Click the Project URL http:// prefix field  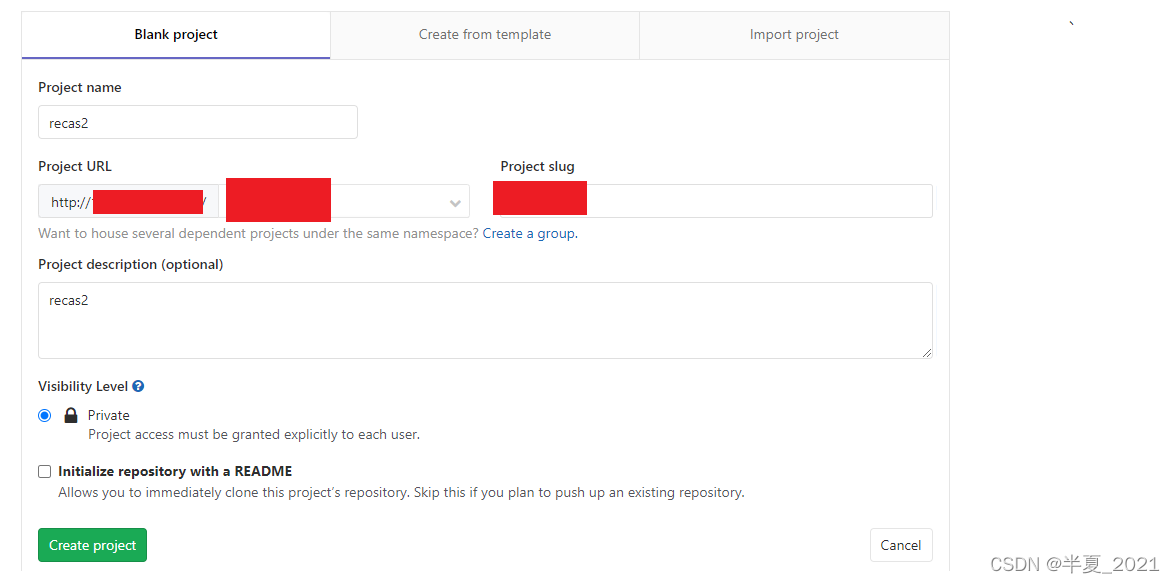[128, 202]
